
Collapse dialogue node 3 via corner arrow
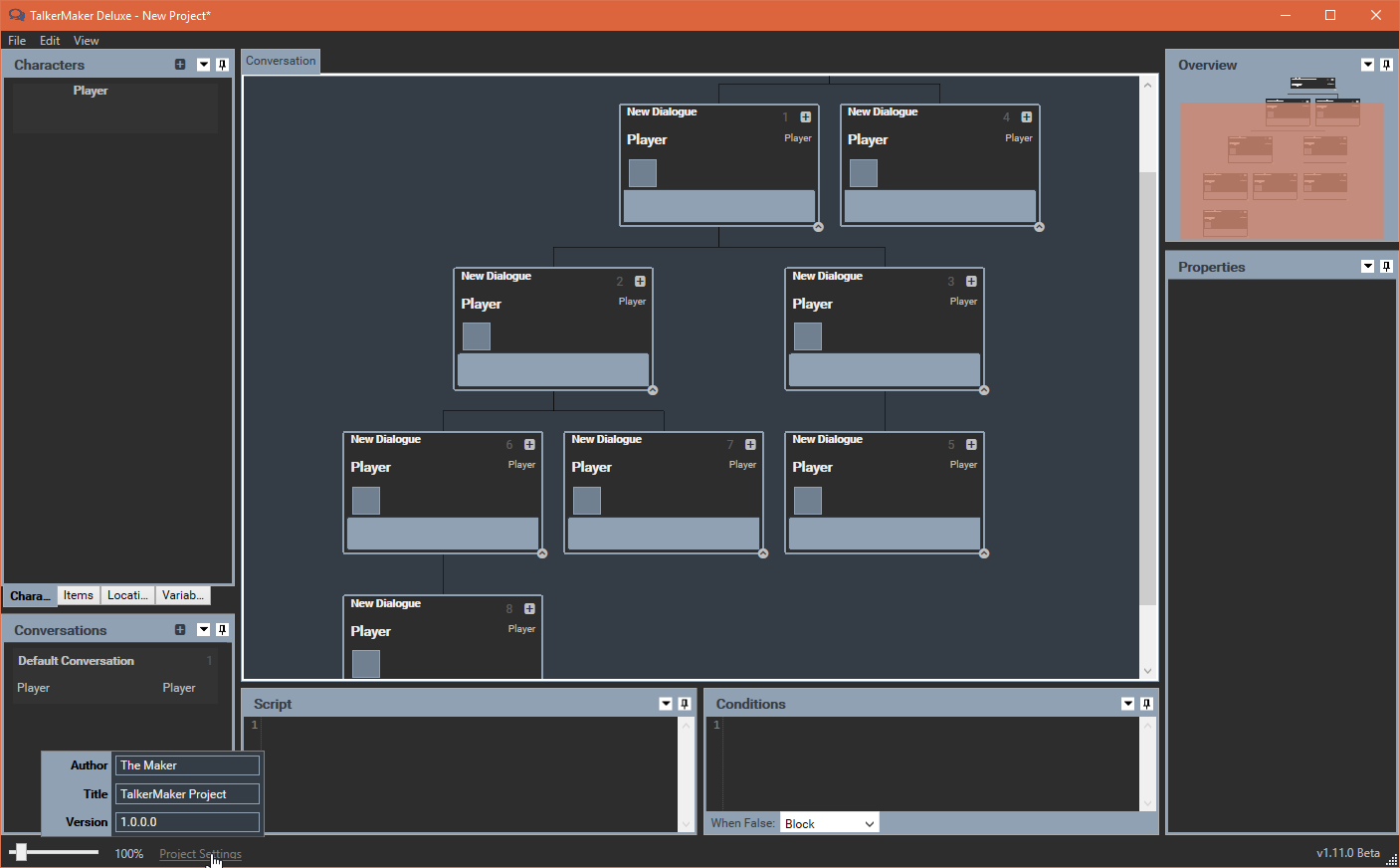(x=984, y=390)
